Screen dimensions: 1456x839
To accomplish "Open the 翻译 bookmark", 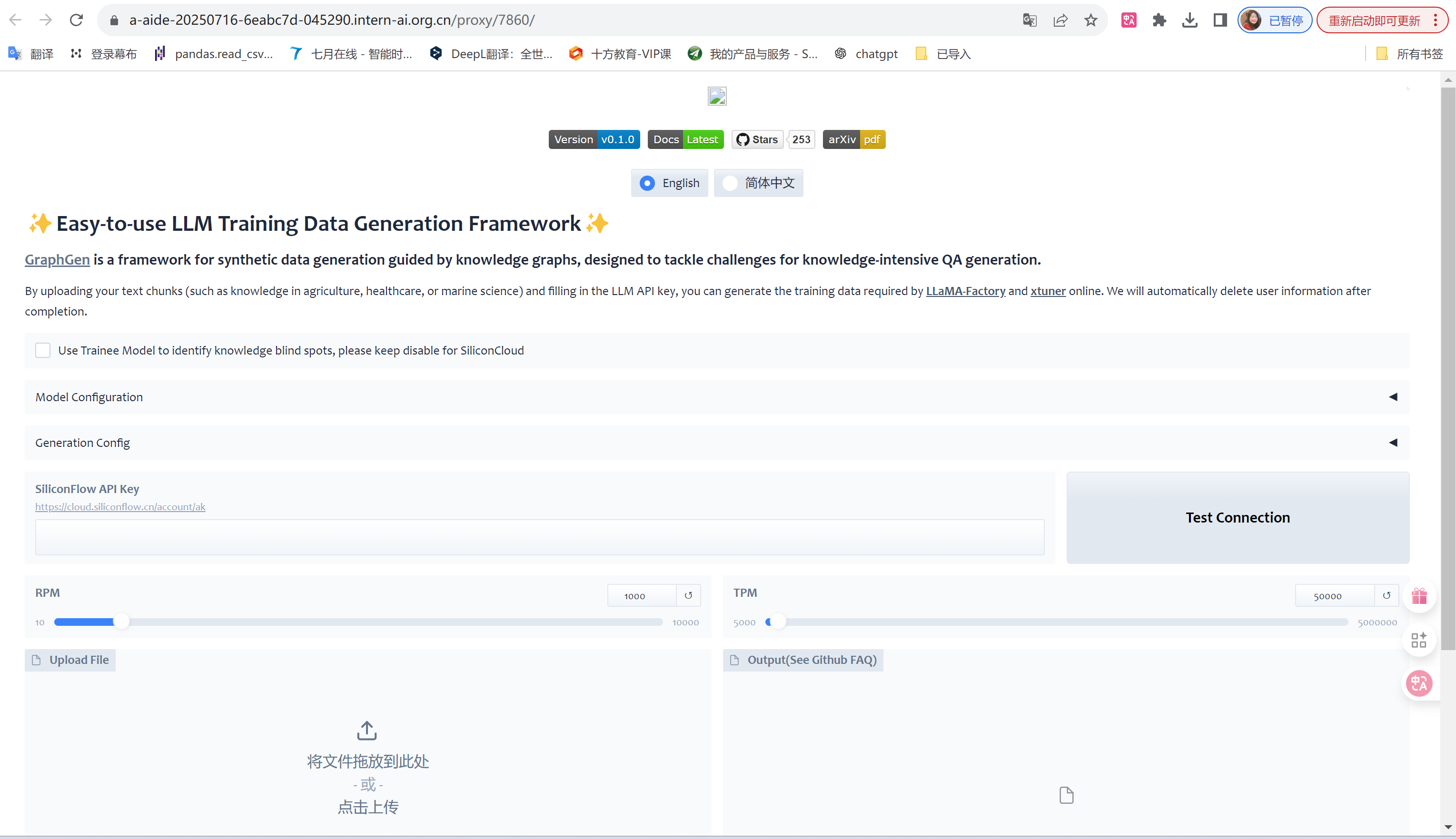I will click(30, 54).
